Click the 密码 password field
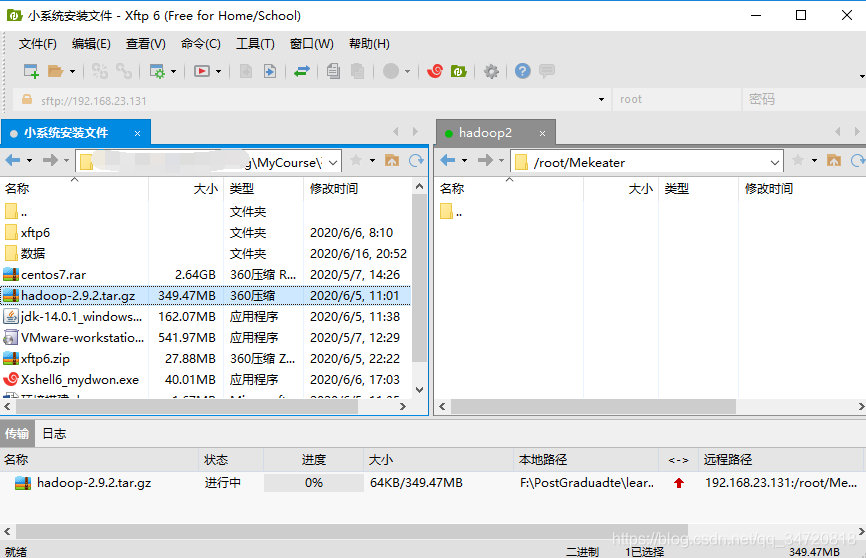The height and width of the screenshot is (558, 866). click(804, 99)
